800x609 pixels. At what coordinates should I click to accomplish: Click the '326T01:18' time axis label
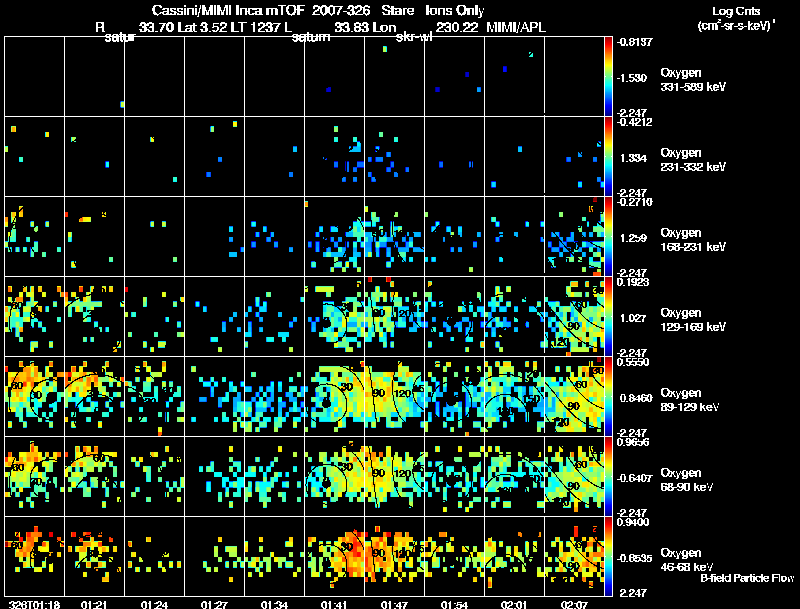click(35, 604)
